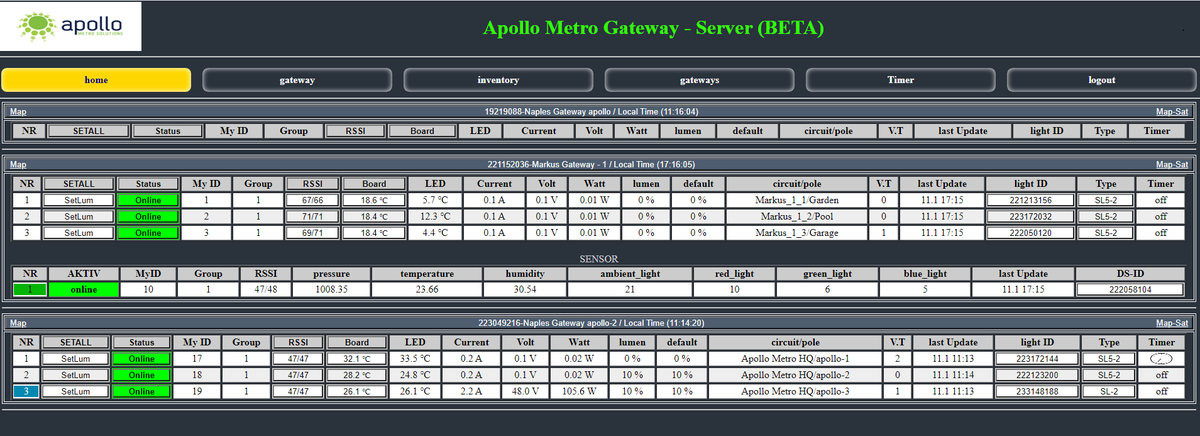Click SetLum for Markus_1_2/Pool
Image resolution: width=1200 pixels, height=436 pixels.
pyautogui.click(x=79, y=216)
